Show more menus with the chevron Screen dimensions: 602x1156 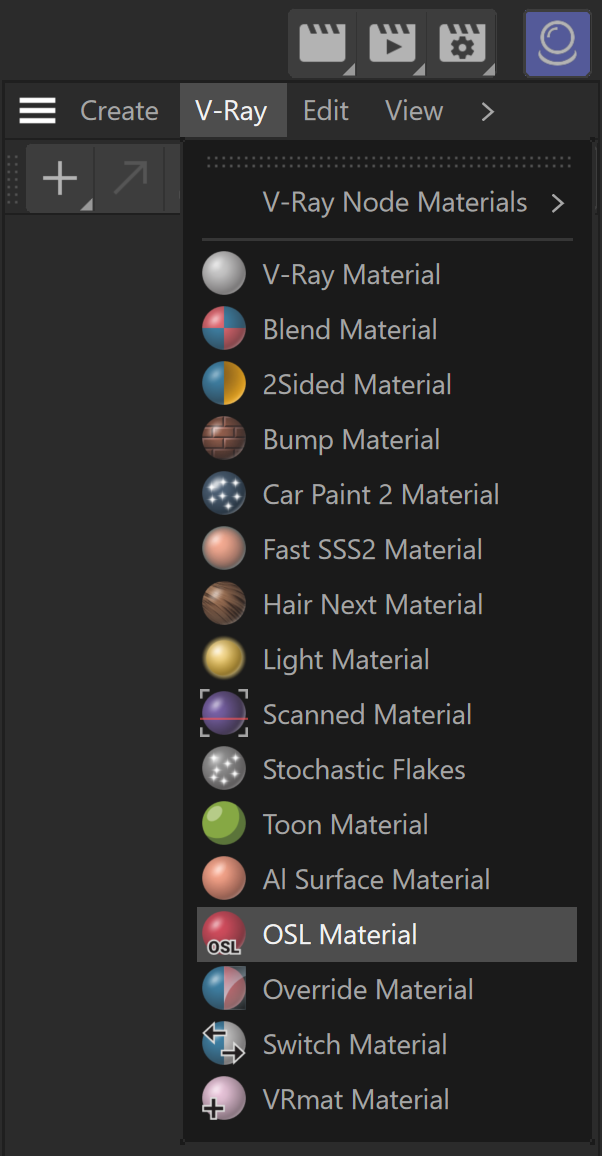(x=487, y=111)
